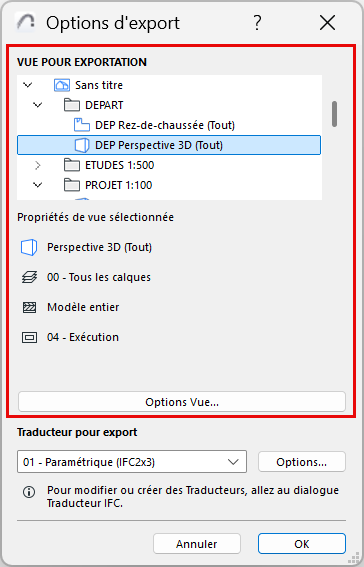Click the 3D icon beside Perspective 3D (Tout) property
364x567 pixels.
click(29, 247)
